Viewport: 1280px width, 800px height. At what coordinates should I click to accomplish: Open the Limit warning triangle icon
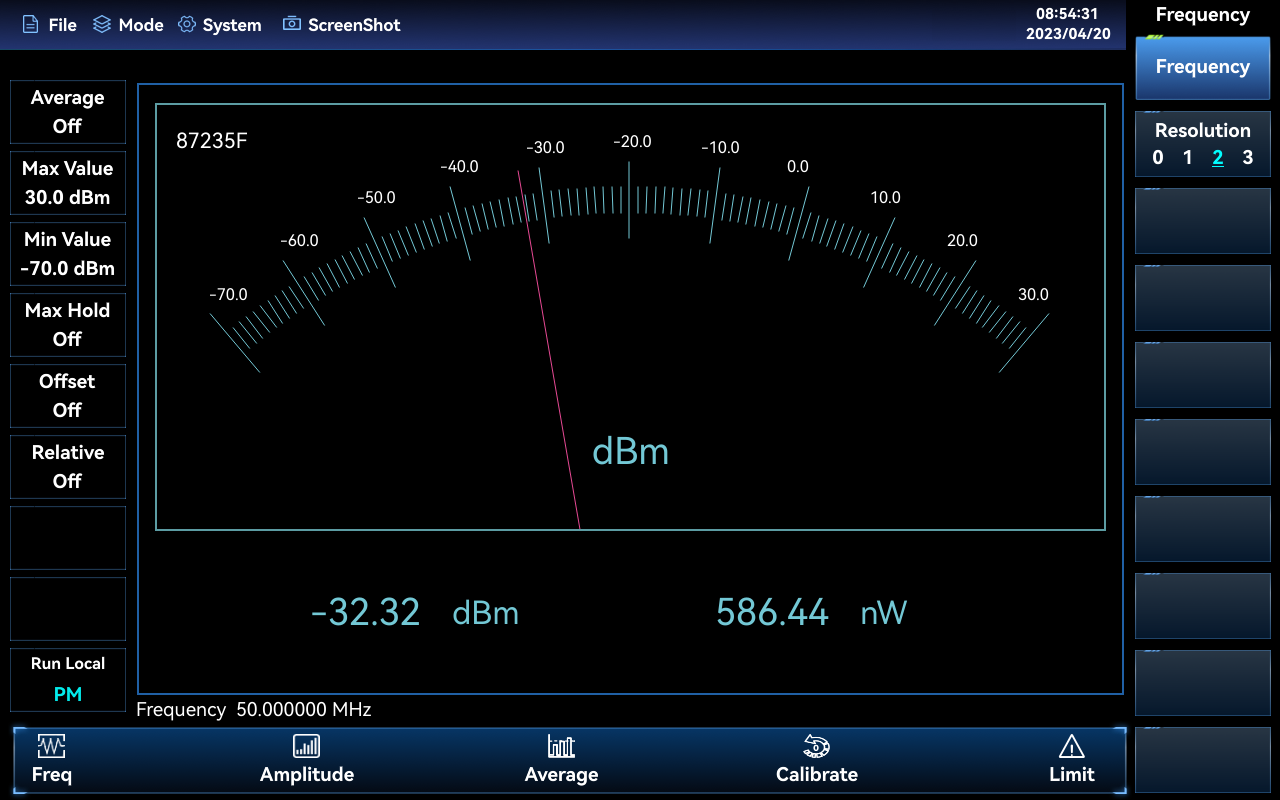1071,746
